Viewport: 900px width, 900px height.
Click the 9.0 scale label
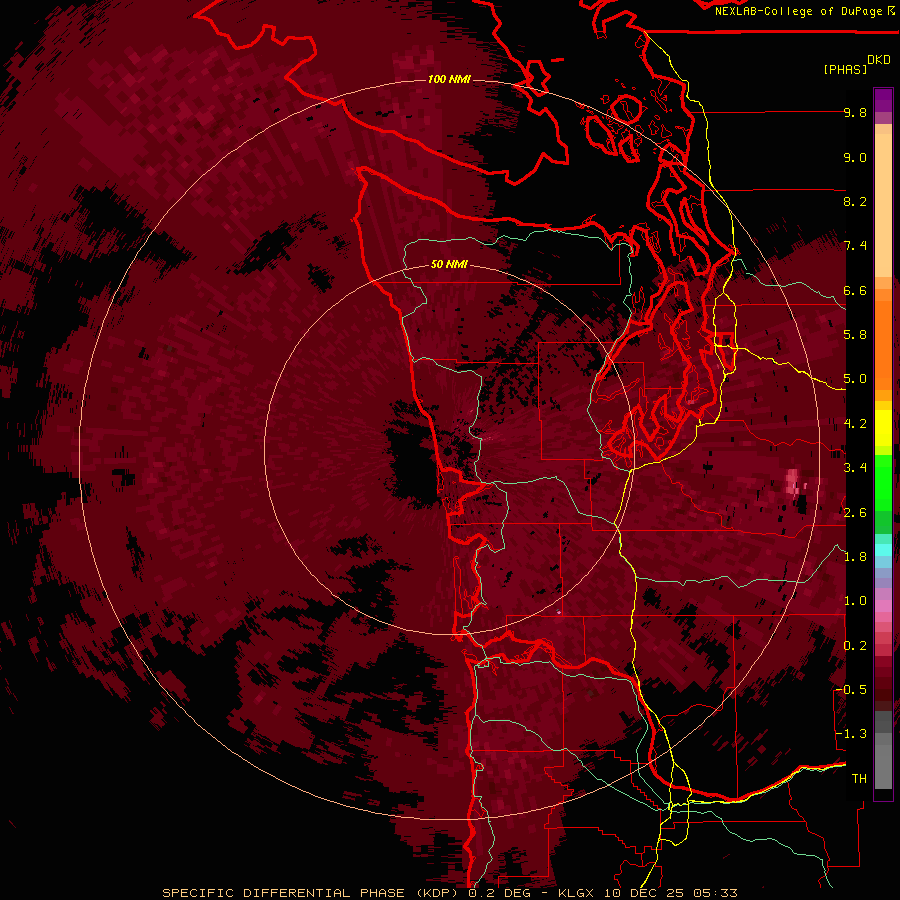[855, 157]
